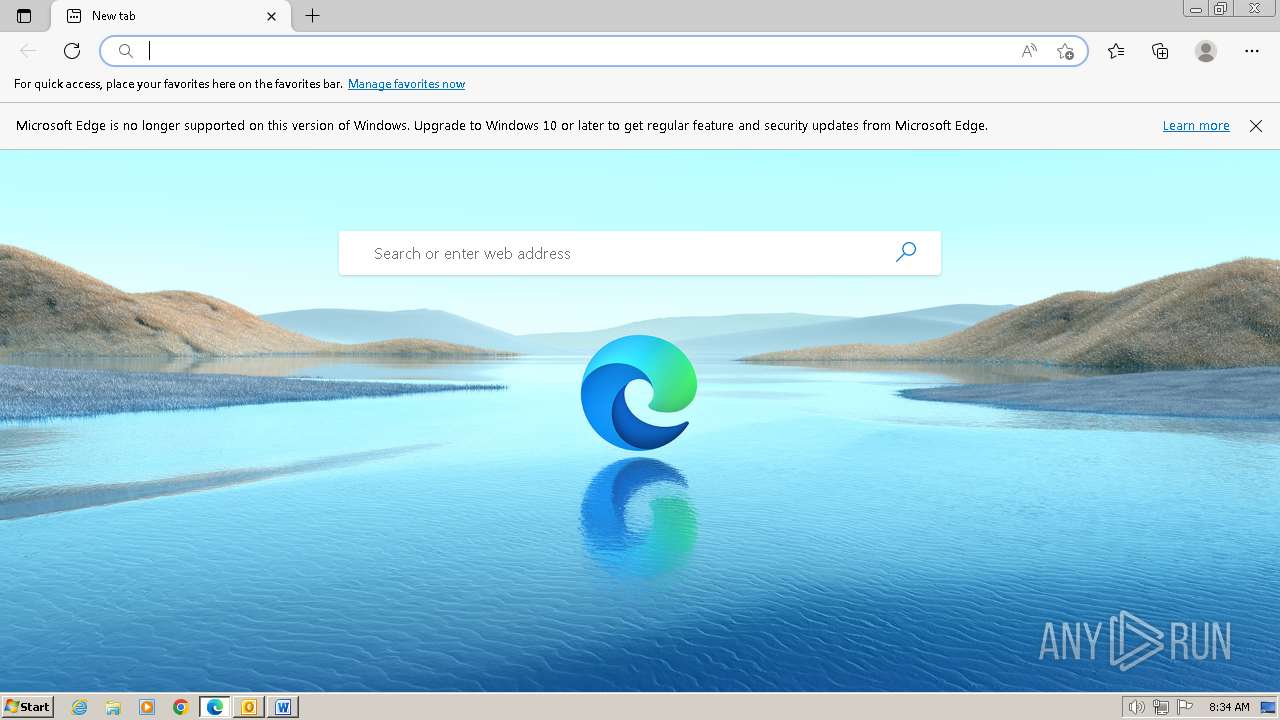Viewport: 1280px width, 720px height.
Task: Dismiss the Edge unsupported notification
Action: (1256, 126)
